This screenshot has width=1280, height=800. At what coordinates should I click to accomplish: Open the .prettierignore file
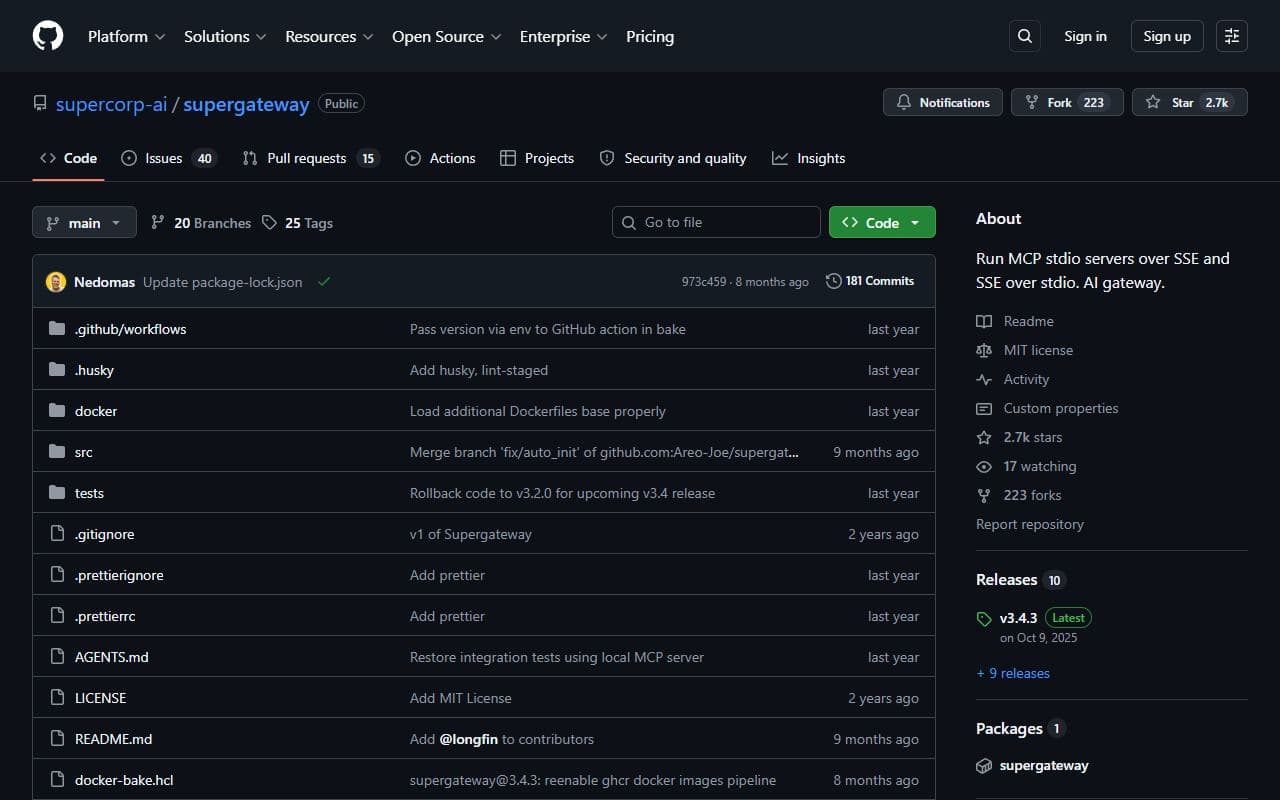tap(119, 575)
